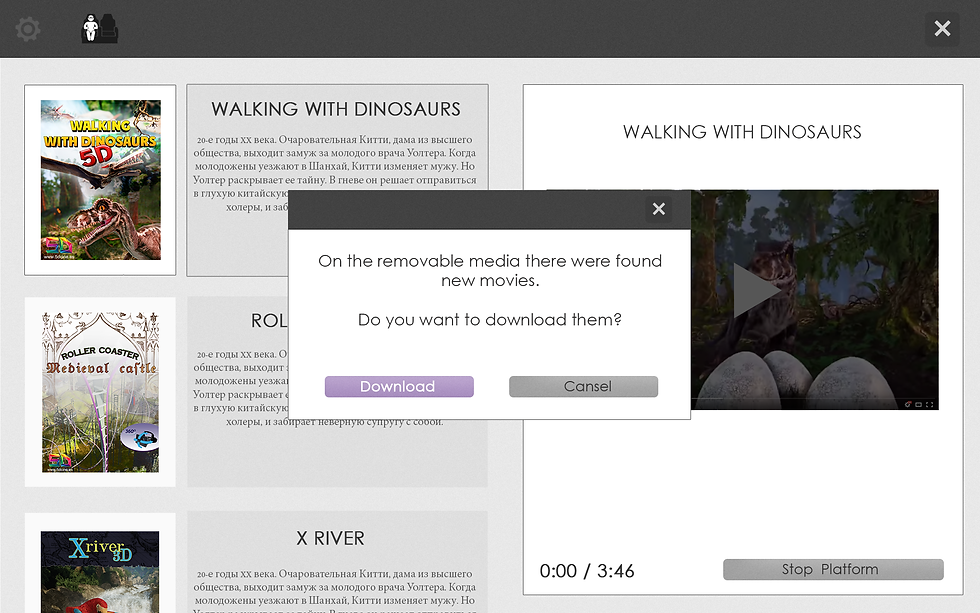The height and width of the screenshot is (613, 980).
Task: Open settings via the gear icon
Action: click(28, 29)
